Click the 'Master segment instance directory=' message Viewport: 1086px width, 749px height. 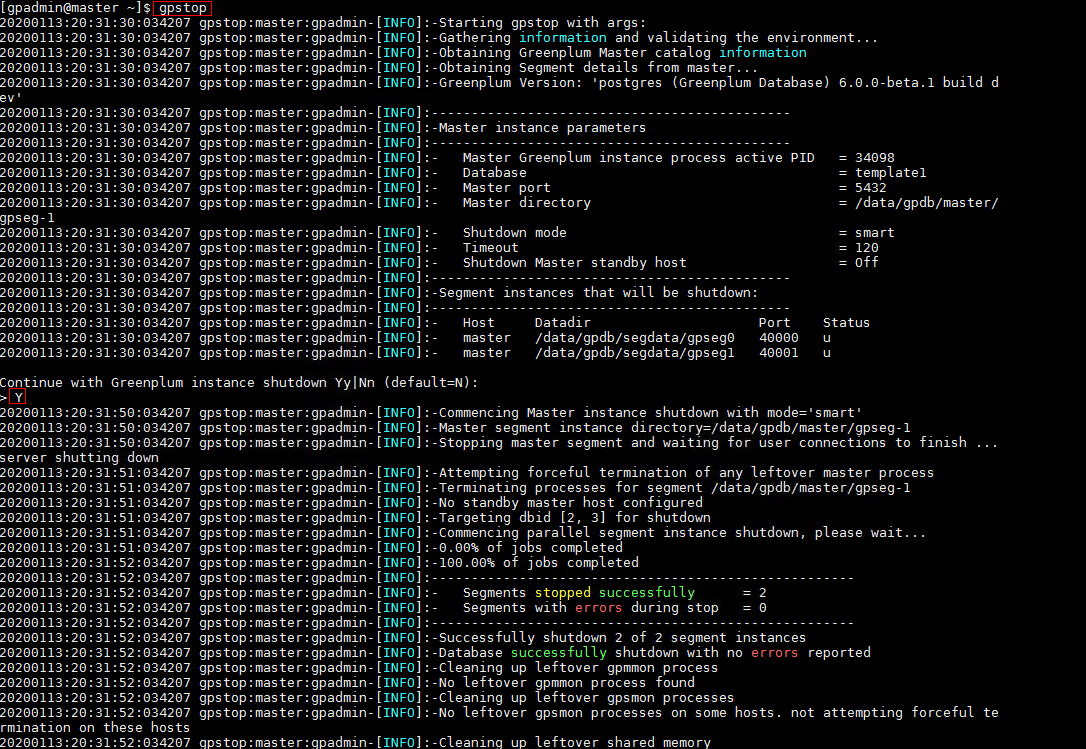click(675, 428)
